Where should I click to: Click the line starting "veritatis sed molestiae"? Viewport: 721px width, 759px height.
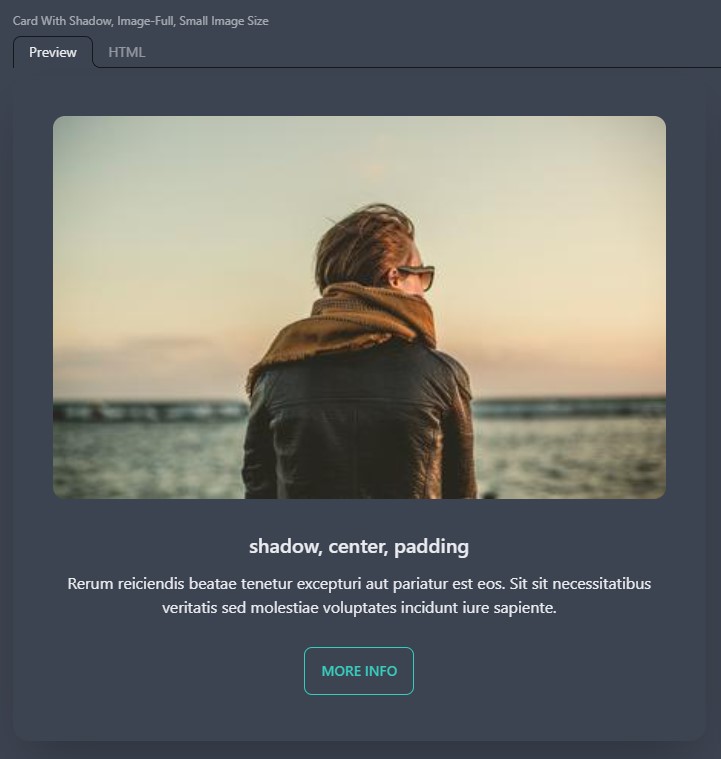(359, 607)
